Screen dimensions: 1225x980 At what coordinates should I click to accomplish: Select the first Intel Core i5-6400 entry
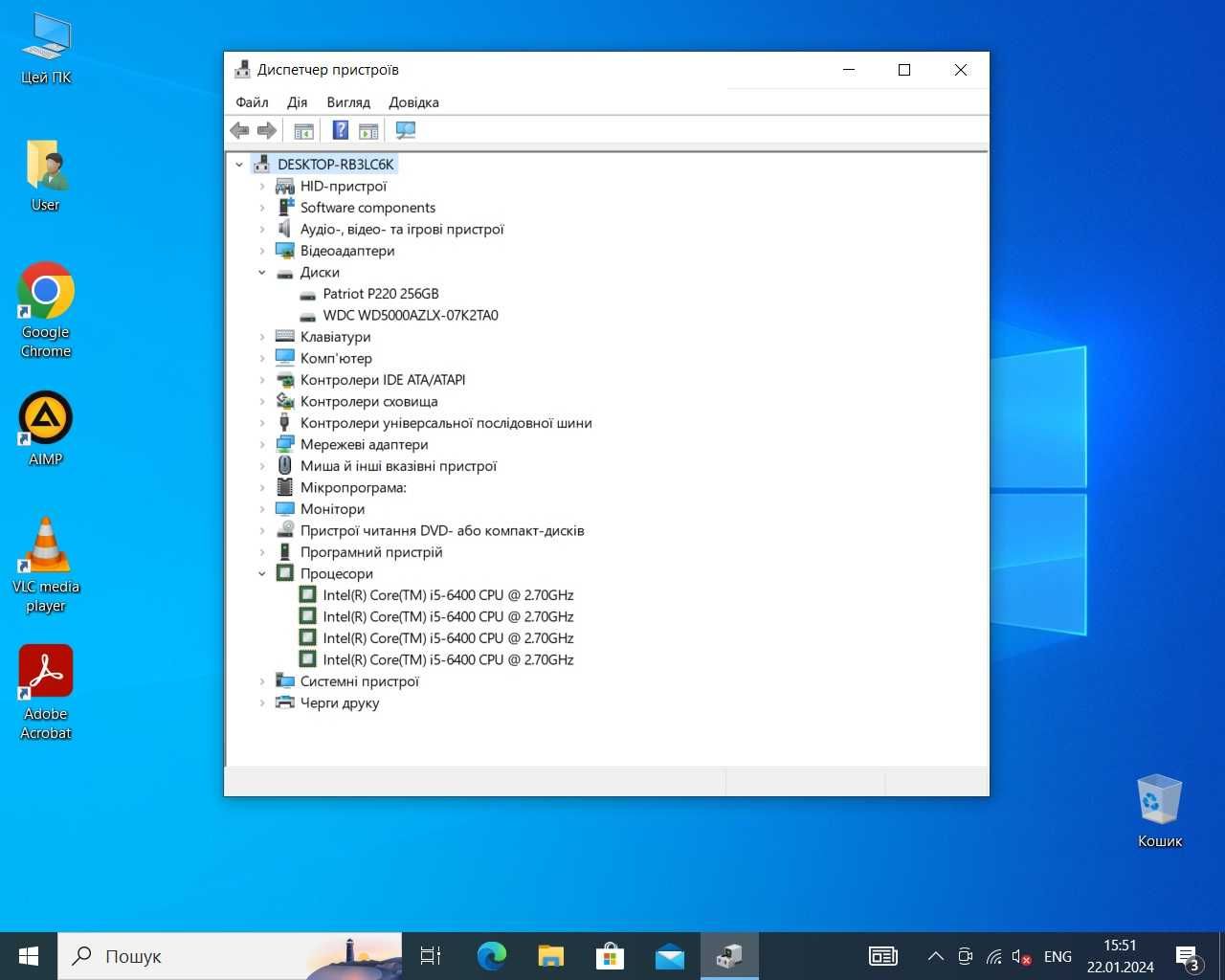tap(448, 595)
